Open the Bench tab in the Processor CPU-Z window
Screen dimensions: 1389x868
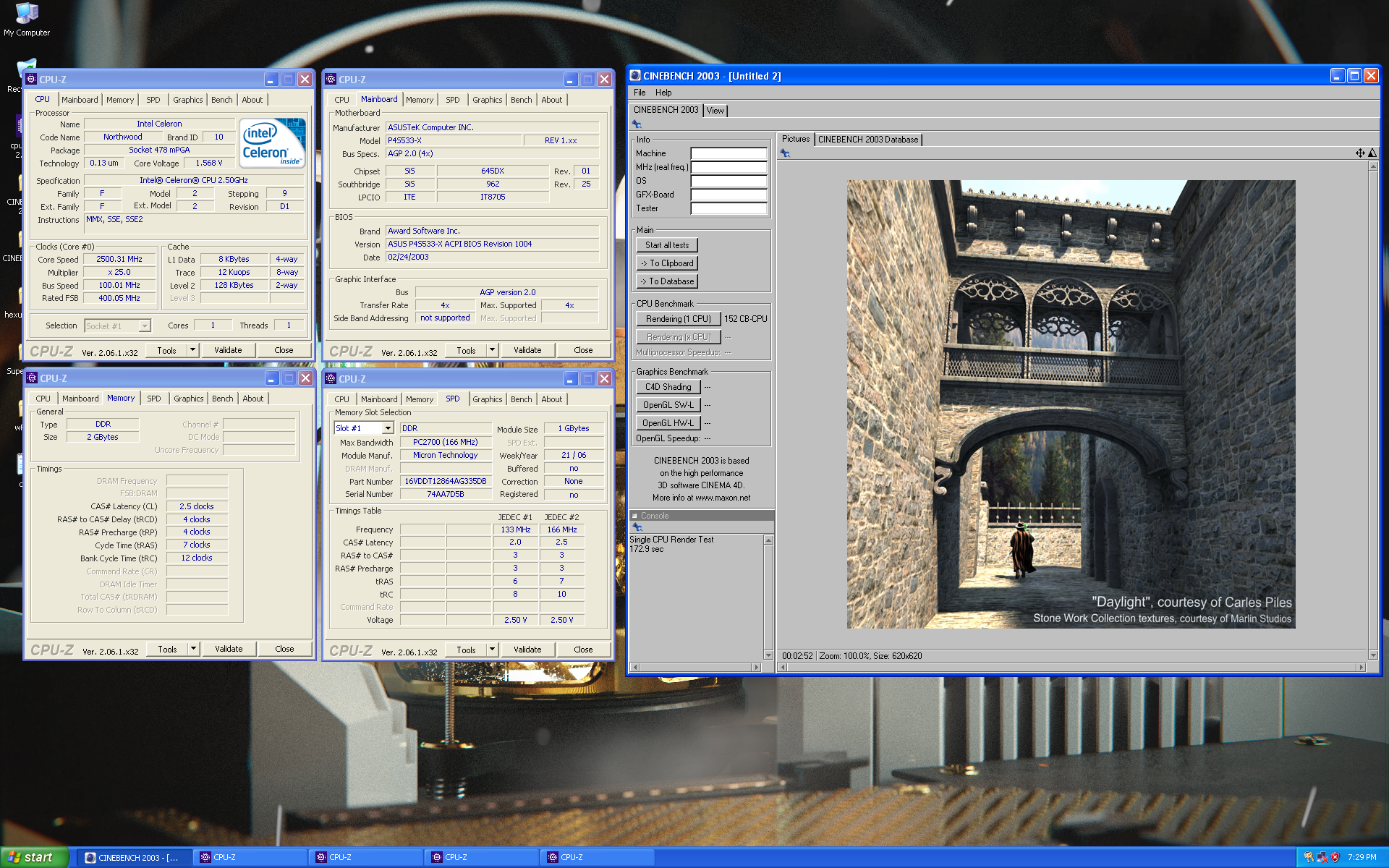(222, 100)
